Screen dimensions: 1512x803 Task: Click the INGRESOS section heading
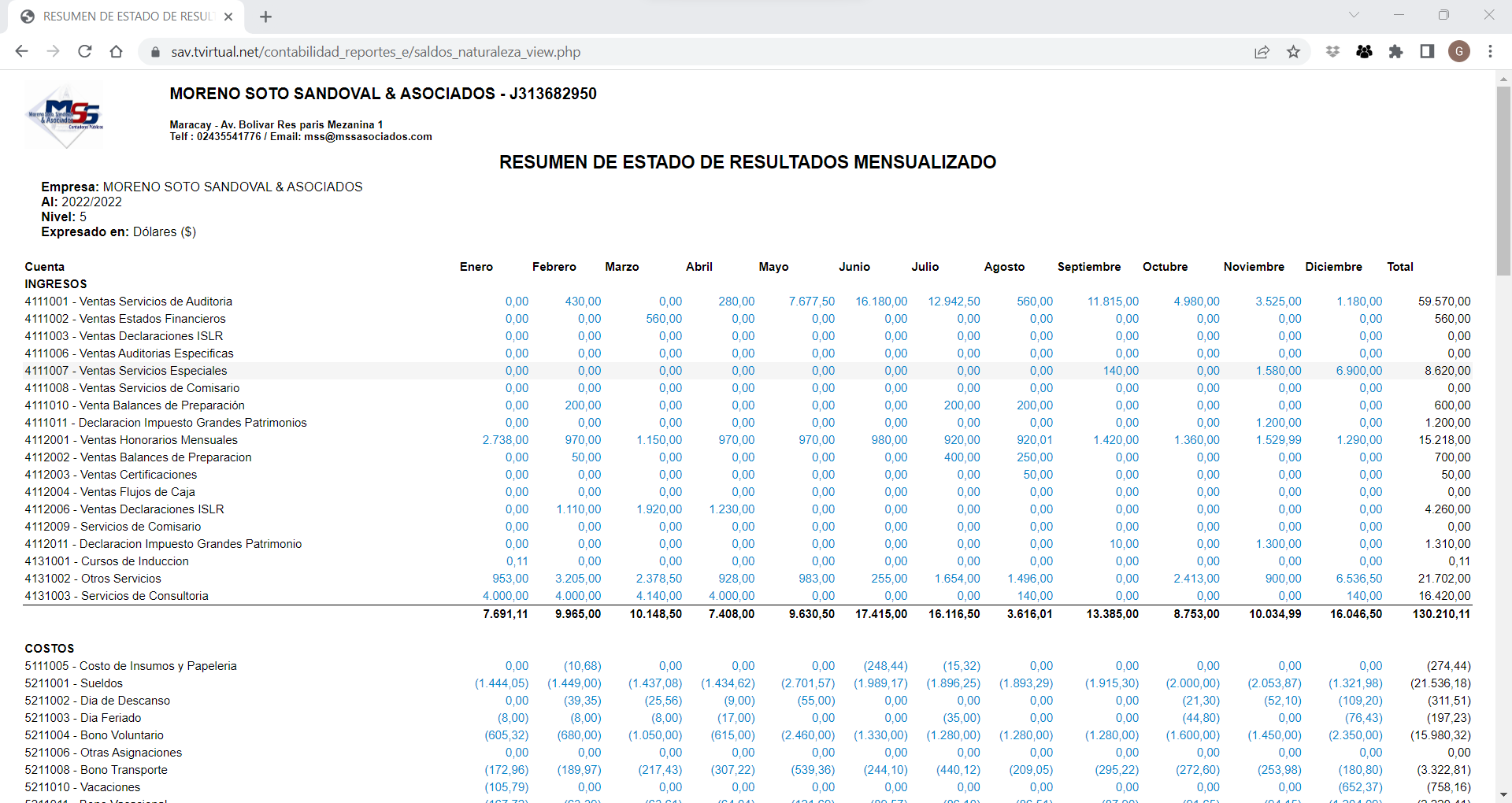tap(56, 284)
